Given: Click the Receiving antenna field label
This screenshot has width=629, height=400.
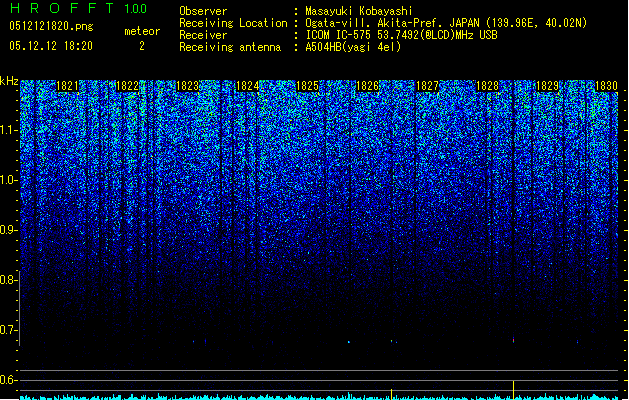Looking at the screenshot, I should coord(230,47).
